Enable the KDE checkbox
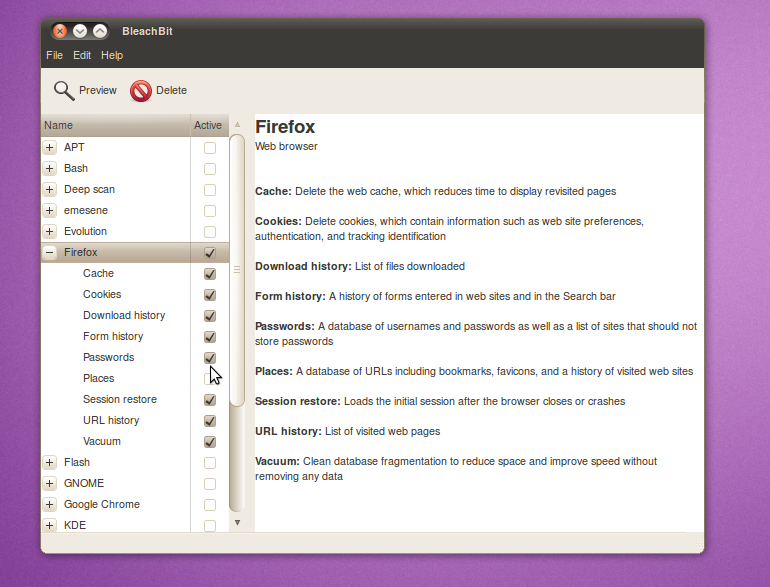 [x=210, y=526]
